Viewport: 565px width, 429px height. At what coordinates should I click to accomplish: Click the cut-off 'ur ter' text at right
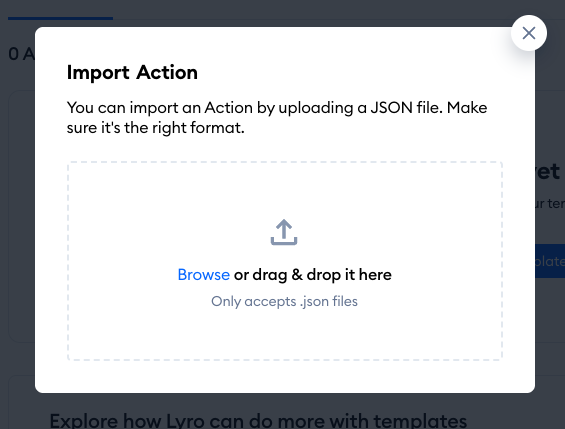tap(550, 204)
